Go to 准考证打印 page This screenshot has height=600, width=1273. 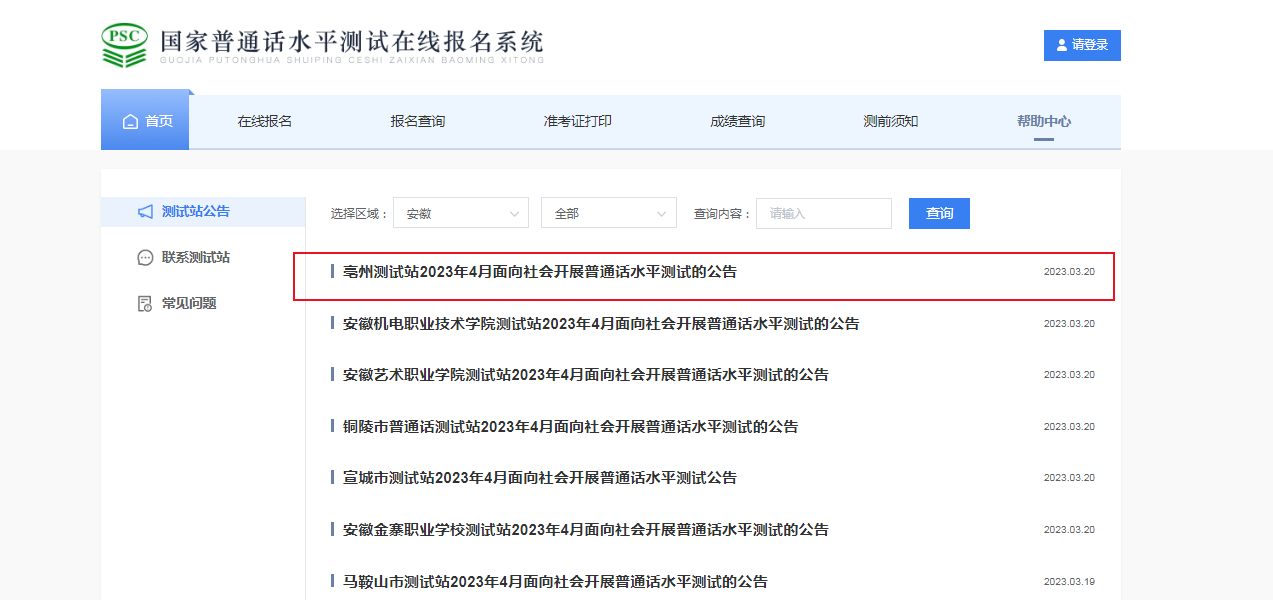click(x=577, y=122)
